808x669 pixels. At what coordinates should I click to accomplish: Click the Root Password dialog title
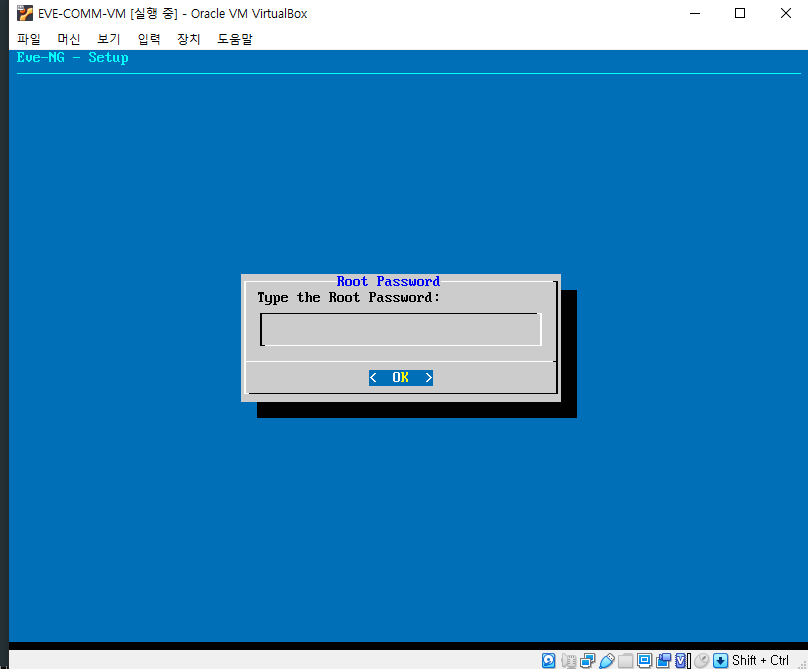[388, 281]
